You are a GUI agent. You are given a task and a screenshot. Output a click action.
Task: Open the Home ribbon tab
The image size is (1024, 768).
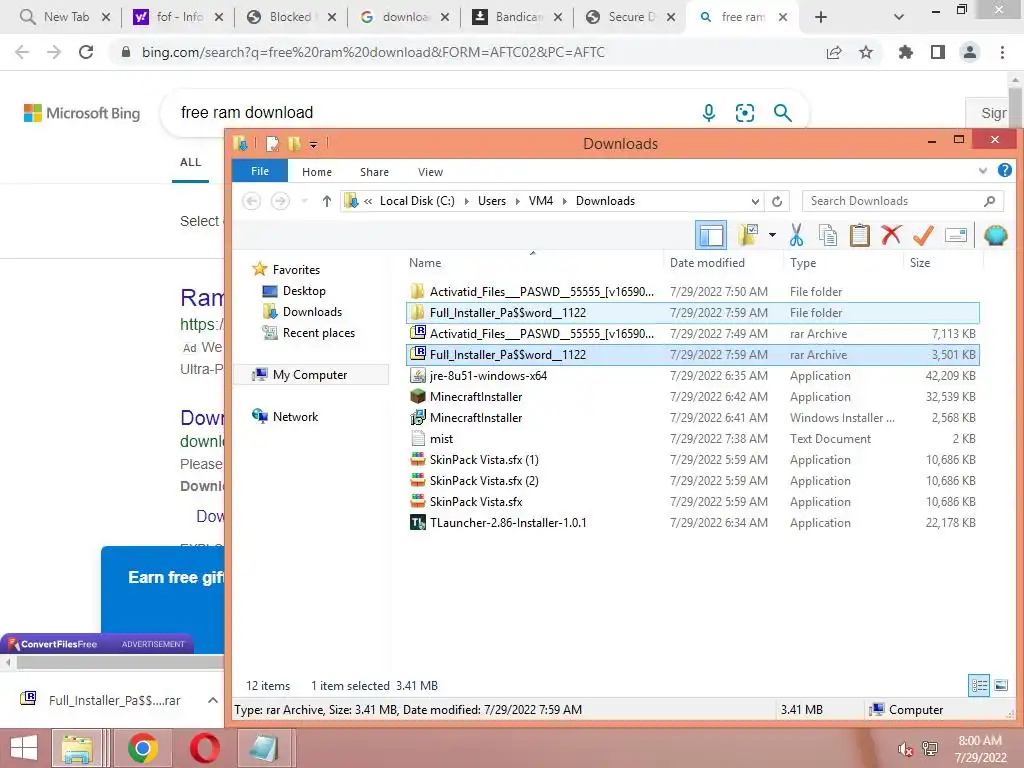pyautogui.click(x=317, y=172)
